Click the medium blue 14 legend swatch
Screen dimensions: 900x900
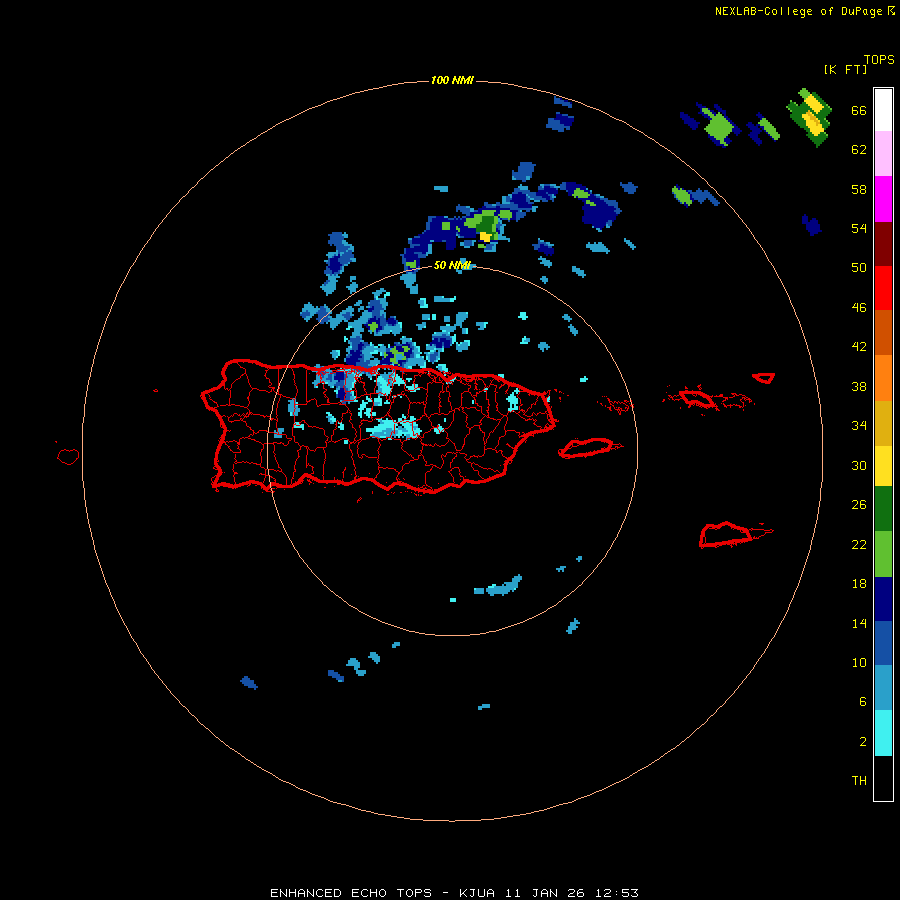883,643
